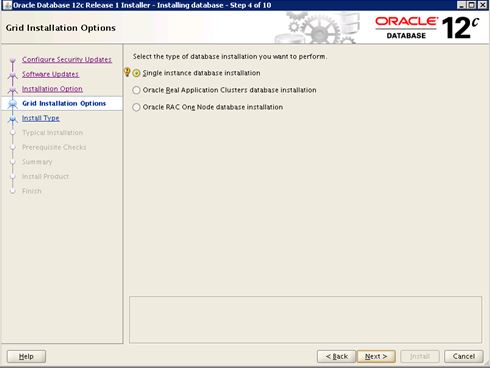Go back with the Back button
The image size is (490, 368).
pos(336,356)
